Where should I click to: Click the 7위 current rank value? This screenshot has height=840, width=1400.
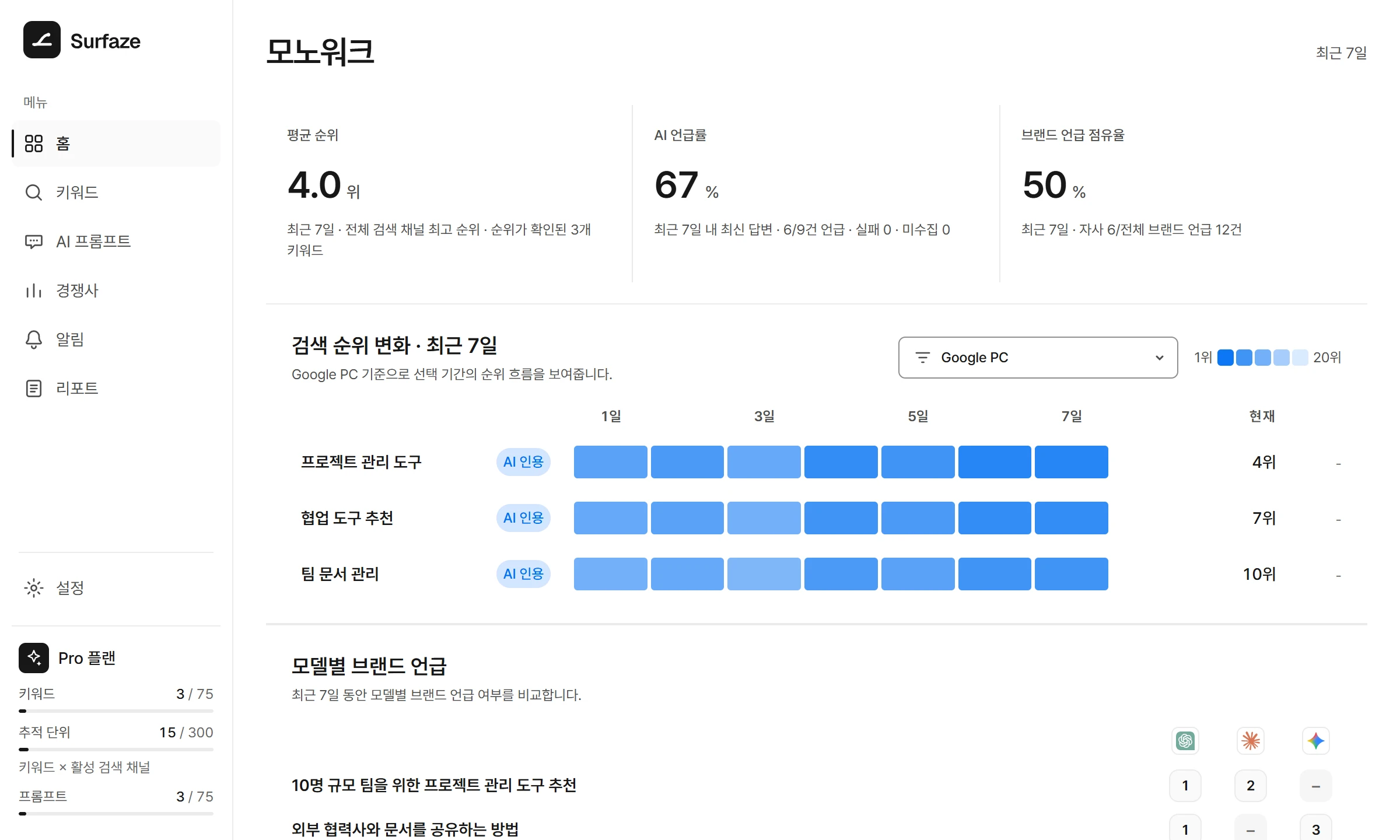(1264, 518)
